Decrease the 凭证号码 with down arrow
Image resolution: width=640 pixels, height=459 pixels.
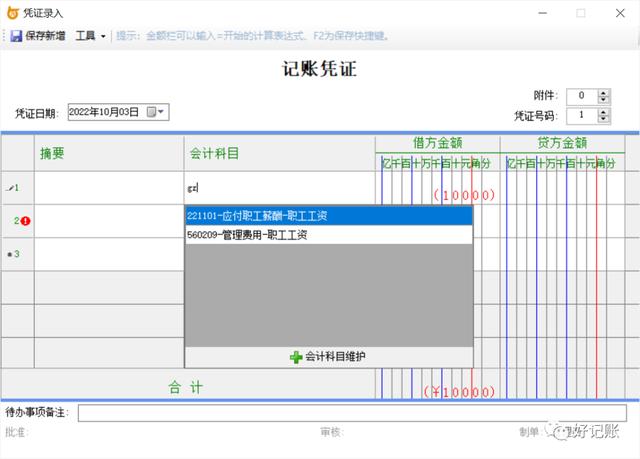point(603,119)
